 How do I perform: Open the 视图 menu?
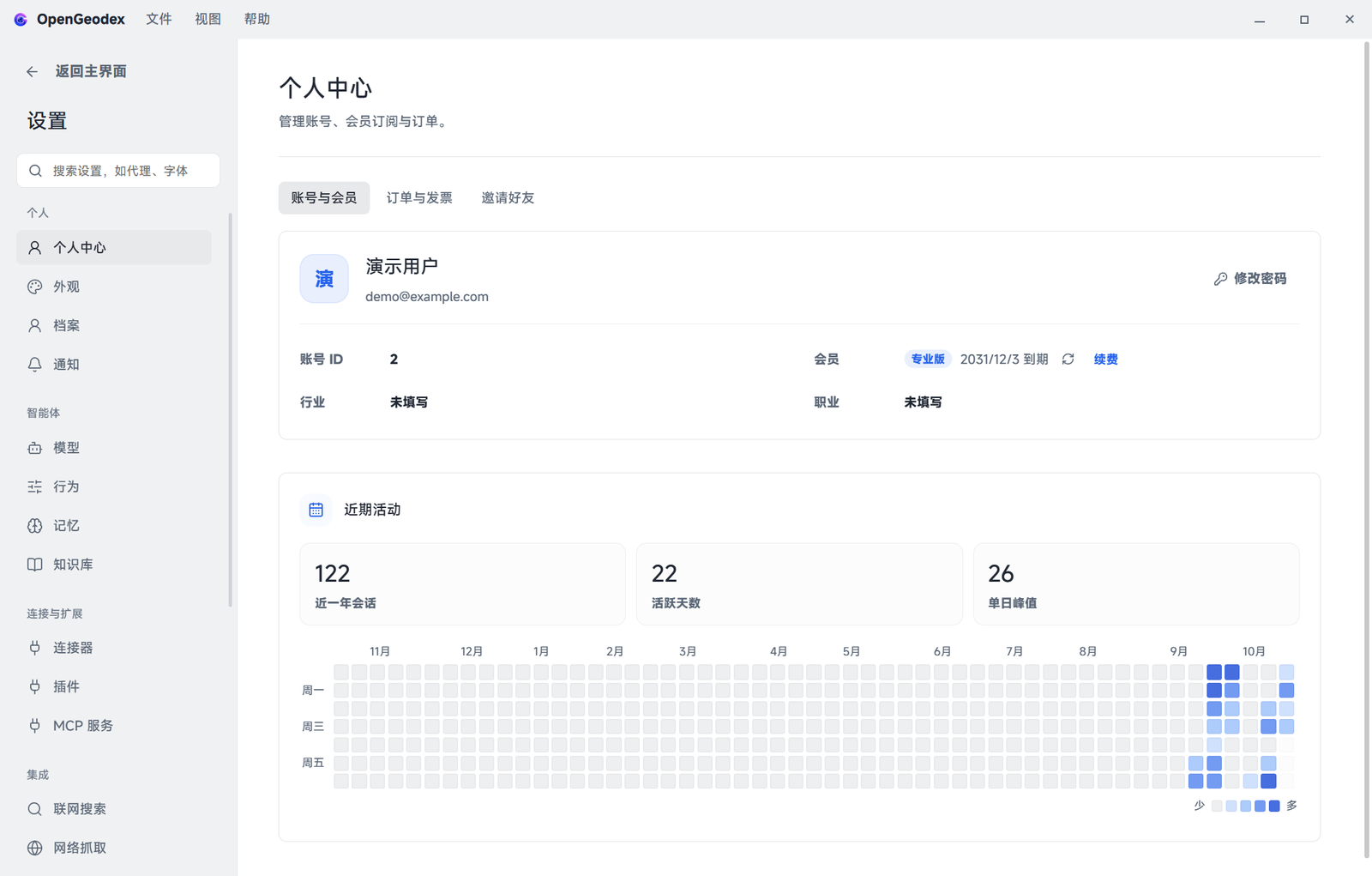pos(208,19)
